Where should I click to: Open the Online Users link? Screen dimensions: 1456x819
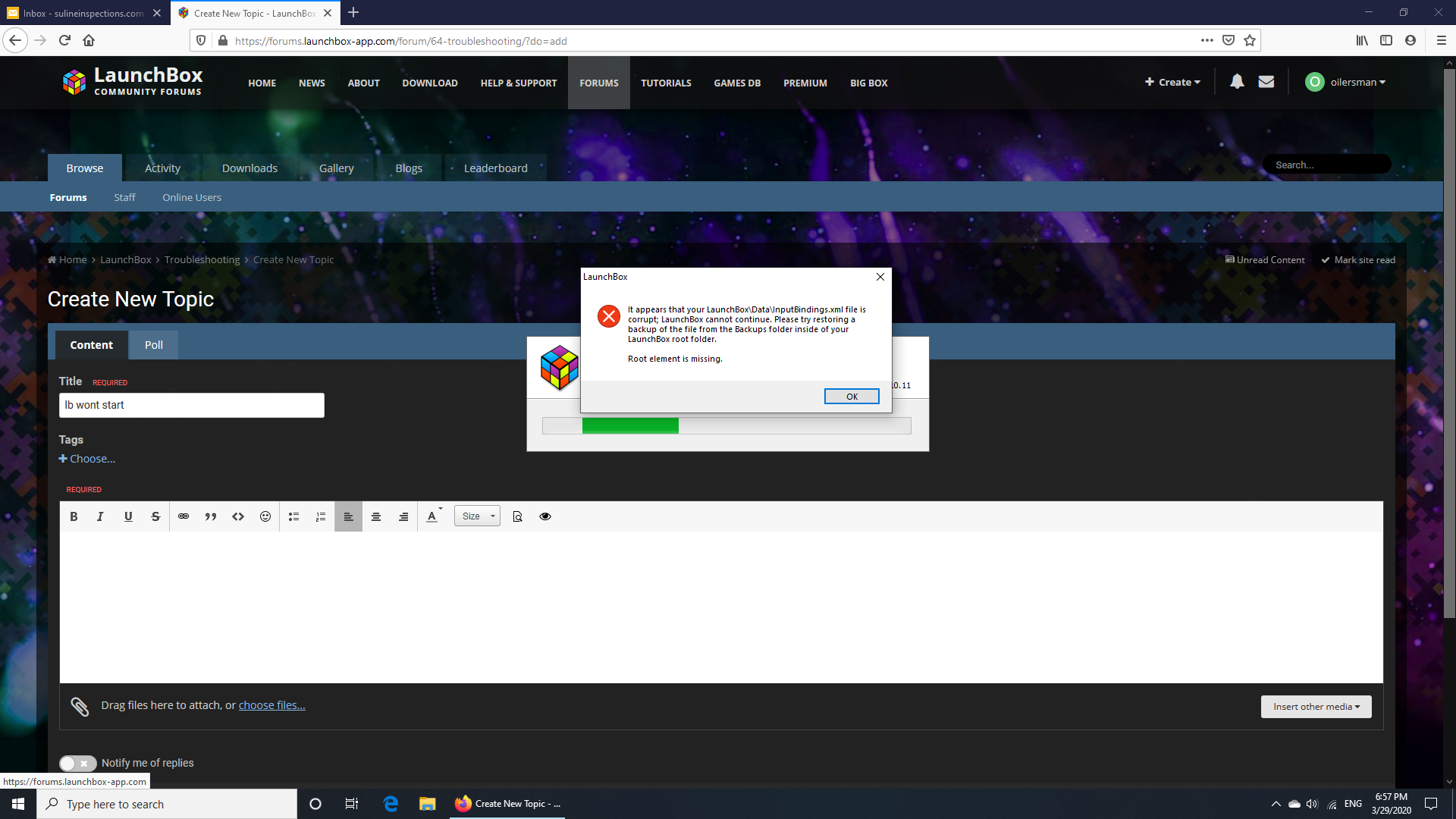point(192,198)
